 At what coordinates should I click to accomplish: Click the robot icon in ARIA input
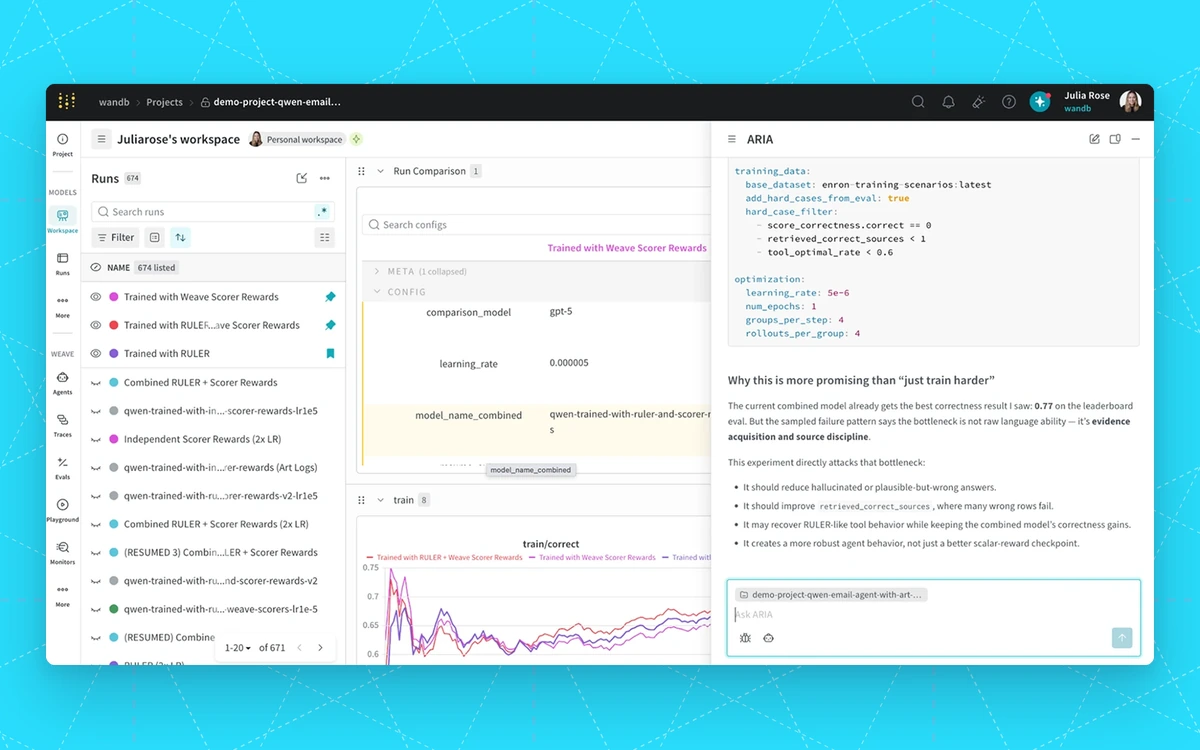[768, 638]
